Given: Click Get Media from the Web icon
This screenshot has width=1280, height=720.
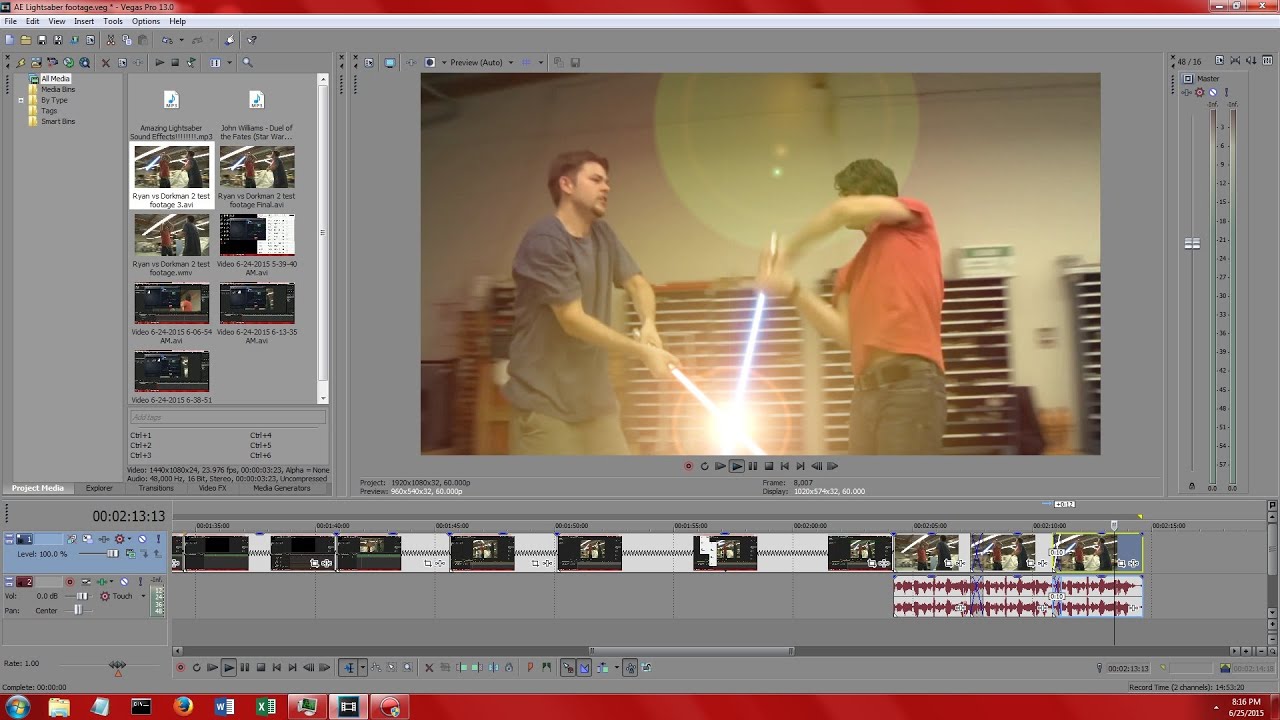Looking at the screenshot, I should pos(84,62).
